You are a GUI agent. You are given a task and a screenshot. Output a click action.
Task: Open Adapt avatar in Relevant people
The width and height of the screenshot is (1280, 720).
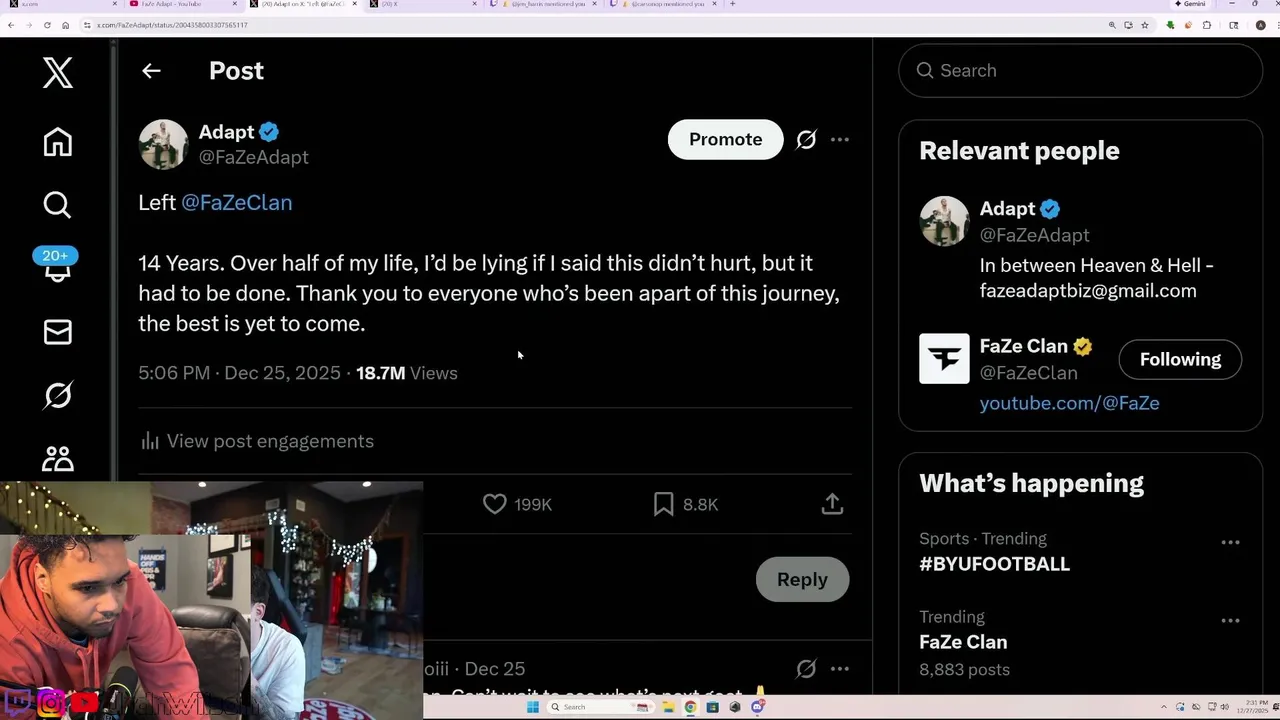pyautogui.click(x=944, y=221)
